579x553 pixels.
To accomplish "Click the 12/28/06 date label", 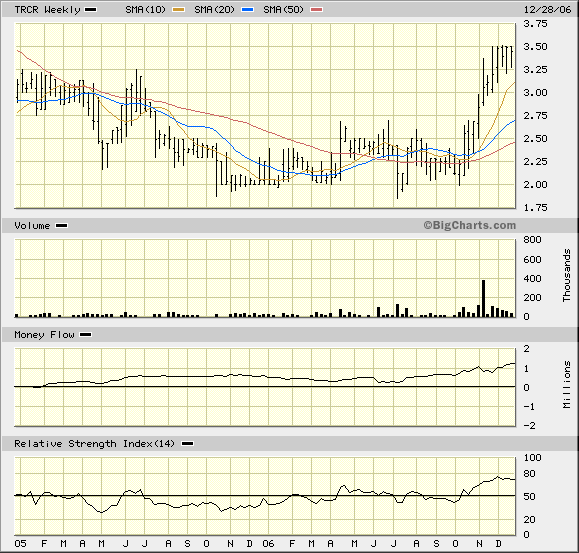I will (547, 10).
